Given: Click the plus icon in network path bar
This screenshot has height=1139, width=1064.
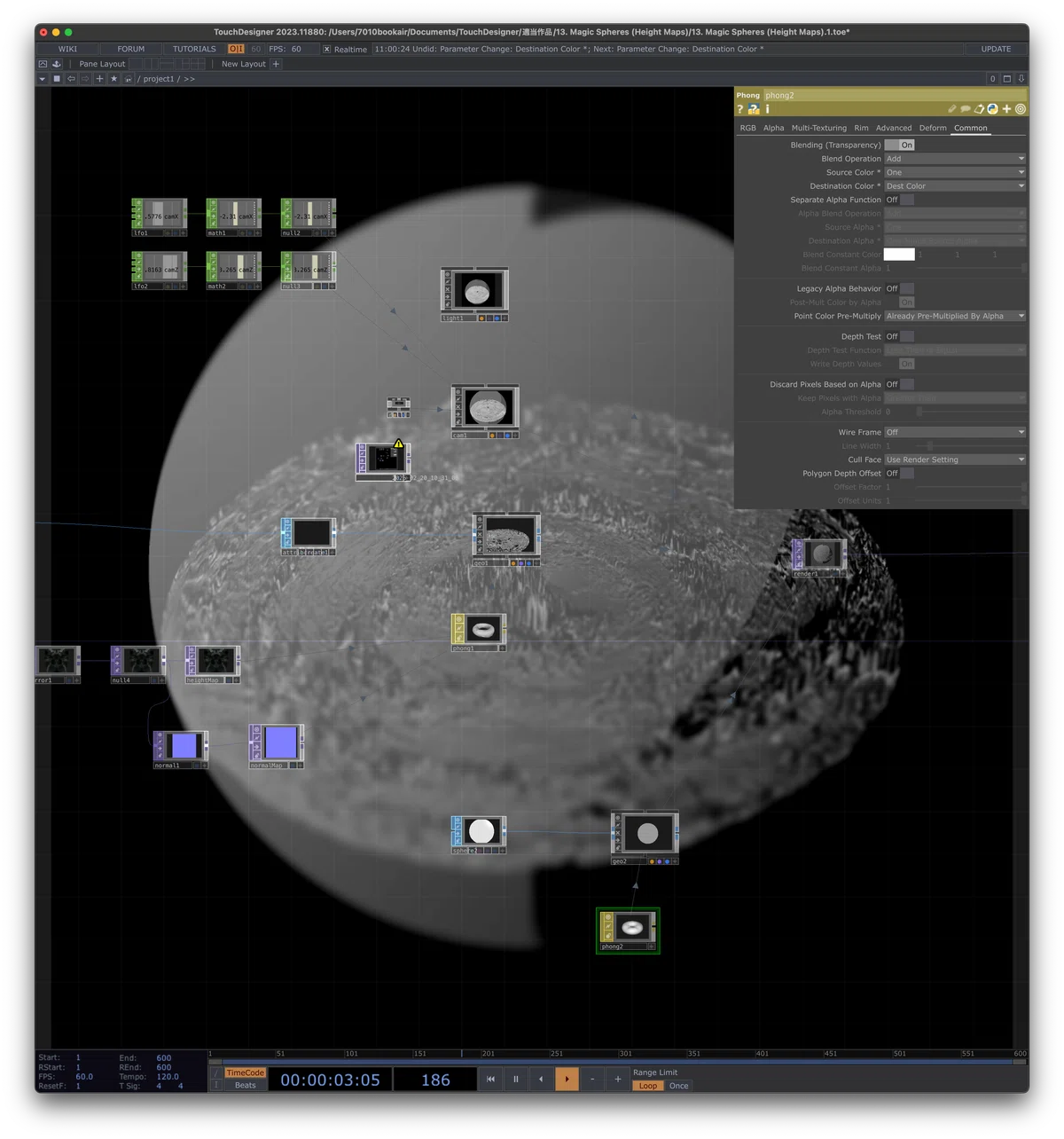Looking at the screenshot, I should (99, 79).
